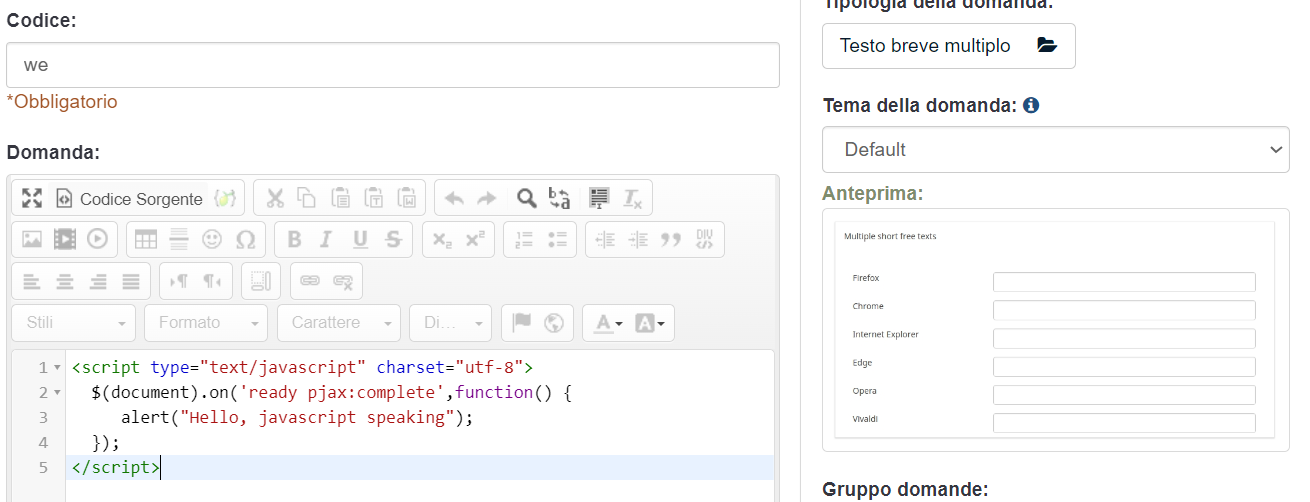The width and height of the screenshot is (1310, 502).
Task: Open the Carattere font dropdown
Action: (x=340, y=323)
